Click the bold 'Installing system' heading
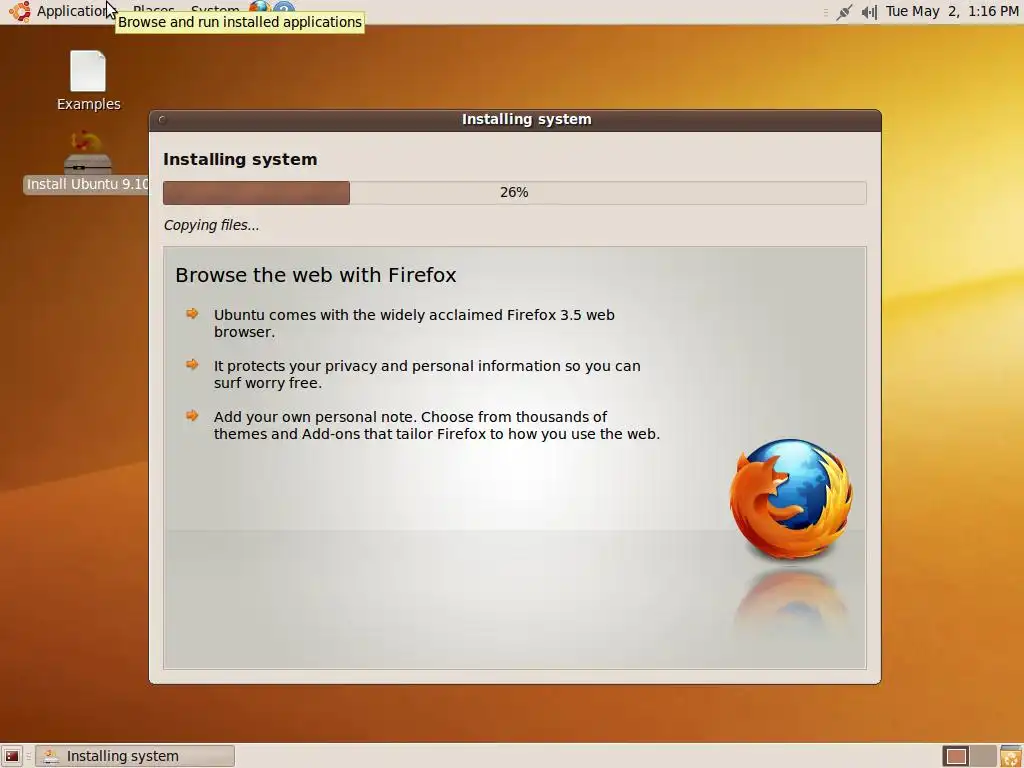This screenshot has width=1024, height=768. coord(240,159)
